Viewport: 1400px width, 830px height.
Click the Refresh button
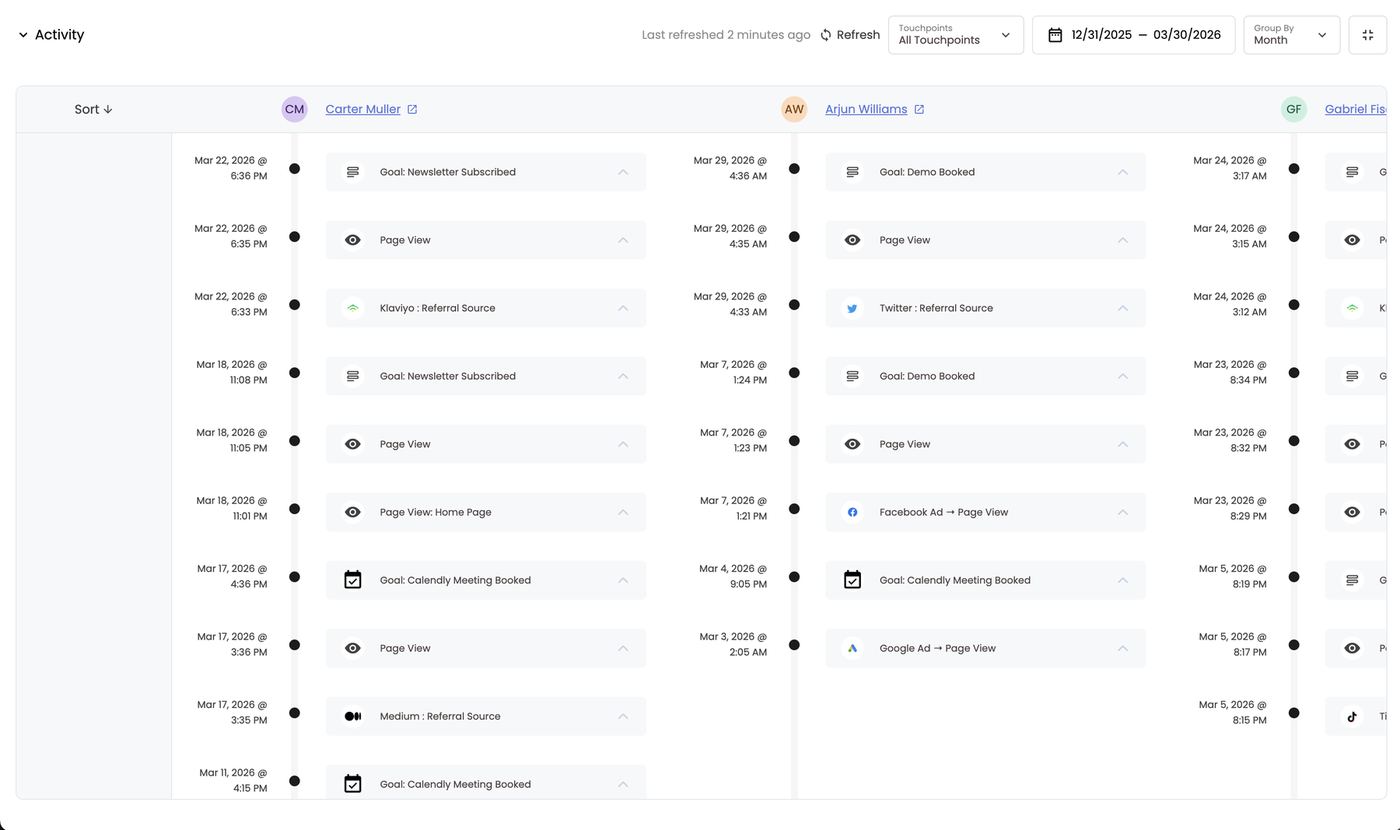point(850,35)
